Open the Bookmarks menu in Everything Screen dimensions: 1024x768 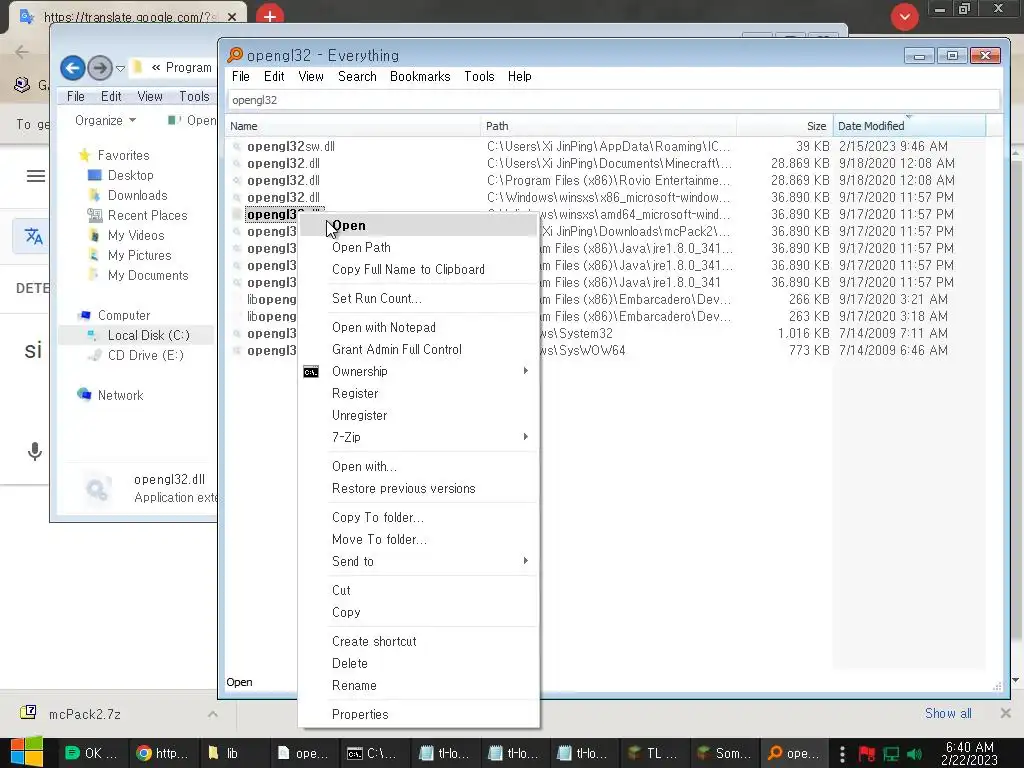tap(420, 76)
